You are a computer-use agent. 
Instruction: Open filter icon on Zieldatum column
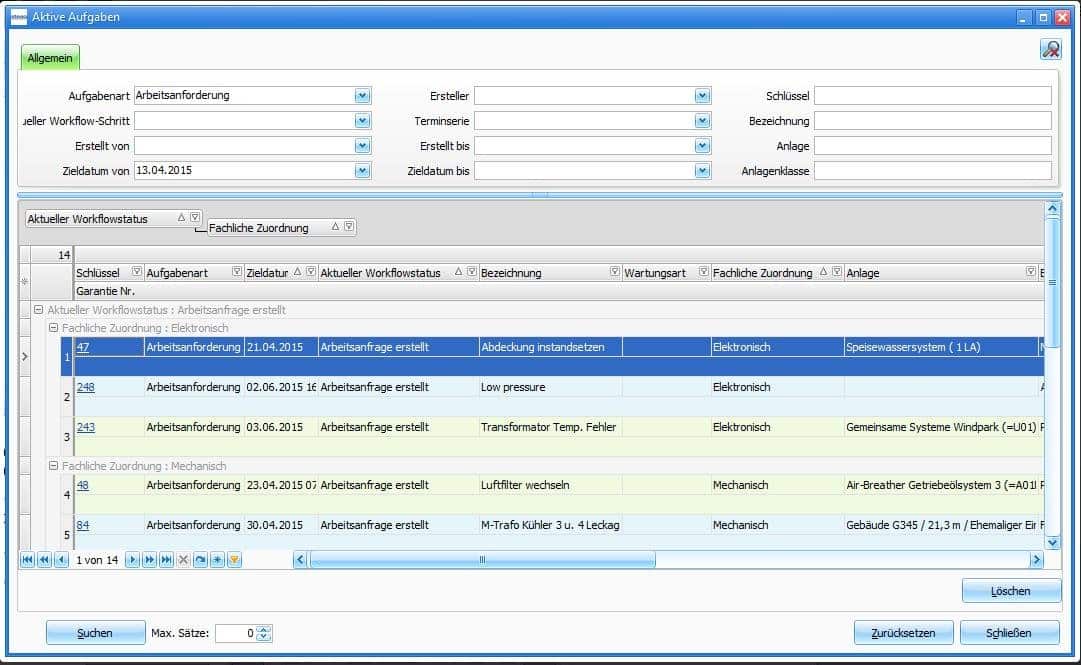(311, 272)
